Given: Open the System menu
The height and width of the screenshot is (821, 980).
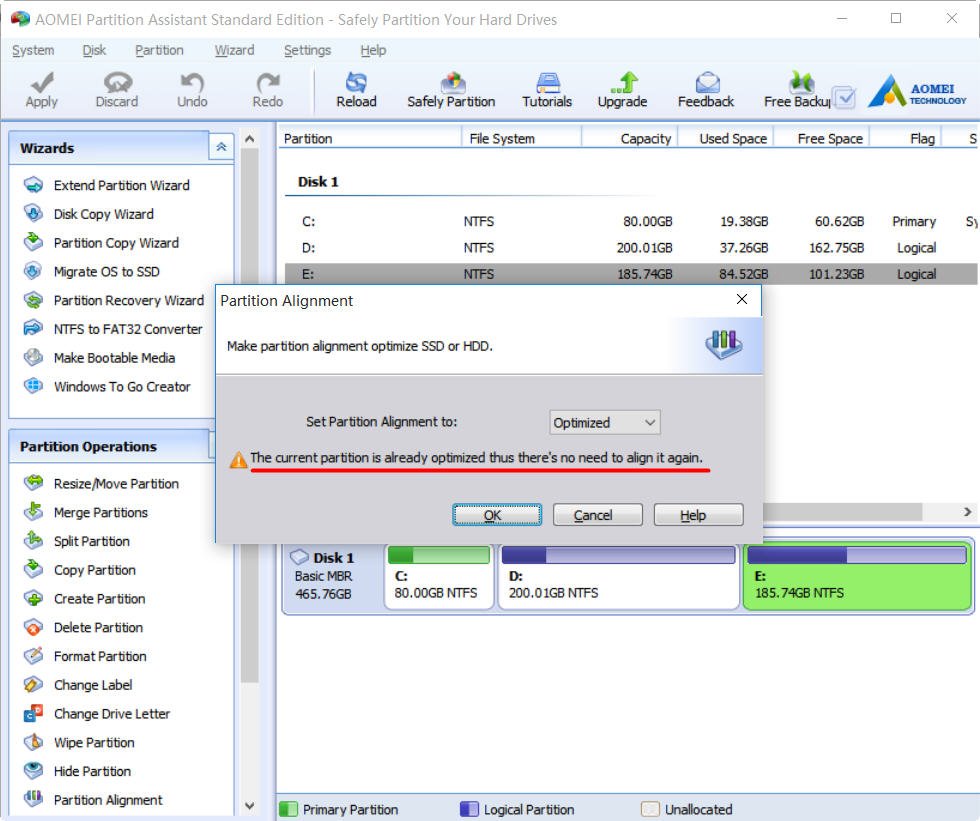Looking at the screenshot, I should point(33,51).
